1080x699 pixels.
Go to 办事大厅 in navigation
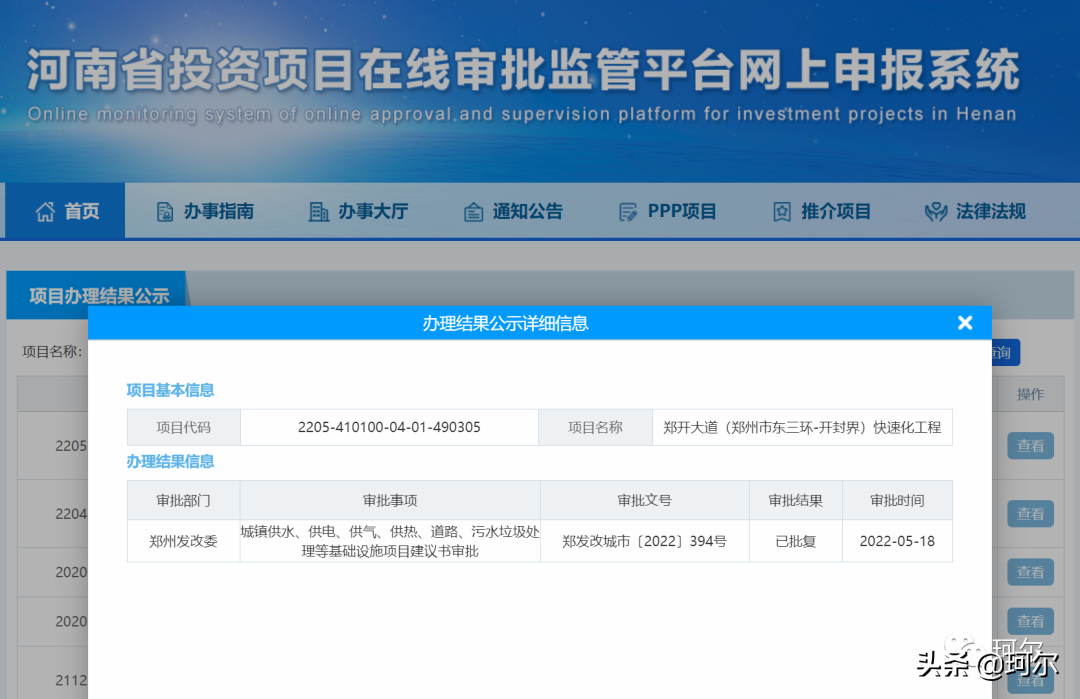click(359, 211)
